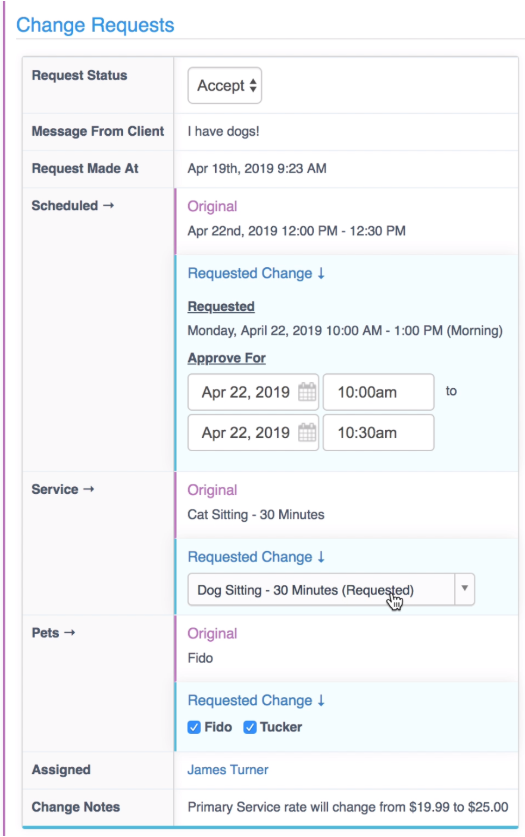Uncheck the Tucker pet checkbox
The width and height of the screenshot is (525, 837).
(250, 727)
